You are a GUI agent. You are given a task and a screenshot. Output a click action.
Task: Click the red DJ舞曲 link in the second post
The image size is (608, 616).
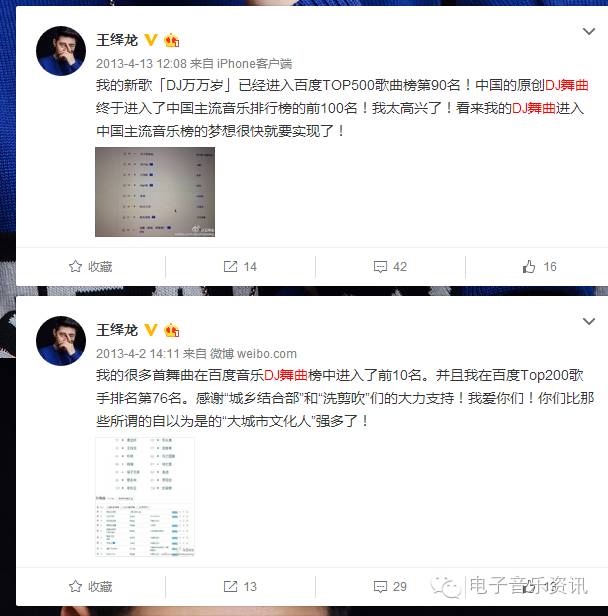pyautogui.click(x=286, y=375)
